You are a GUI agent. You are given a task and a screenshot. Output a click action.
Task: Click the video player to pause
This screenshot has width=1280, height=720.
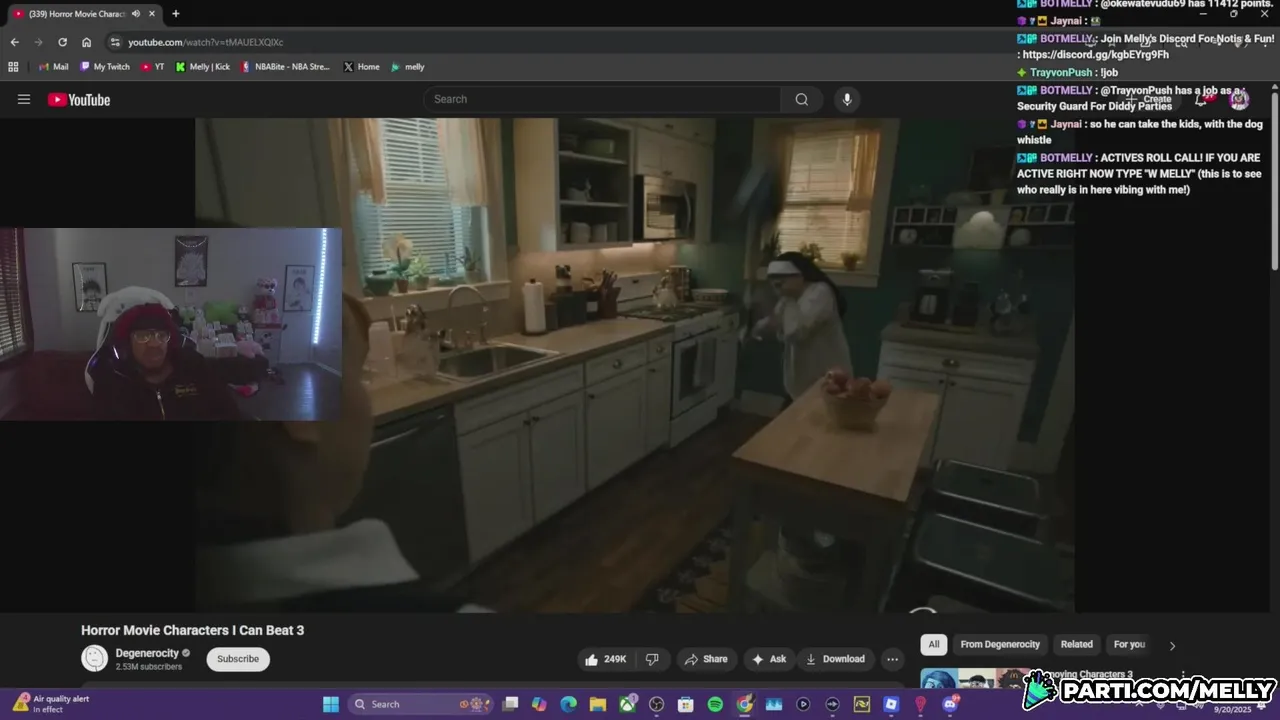point(635,365)
